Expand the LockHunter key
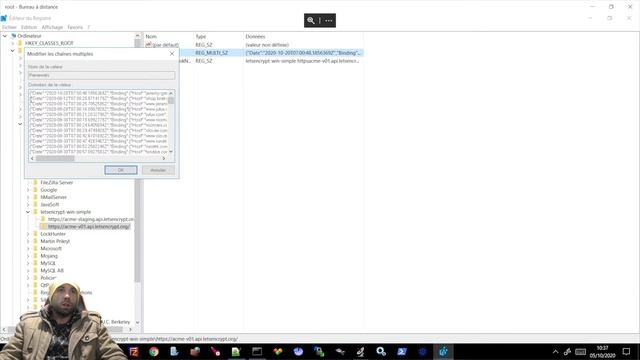 [x=28, y=234]
